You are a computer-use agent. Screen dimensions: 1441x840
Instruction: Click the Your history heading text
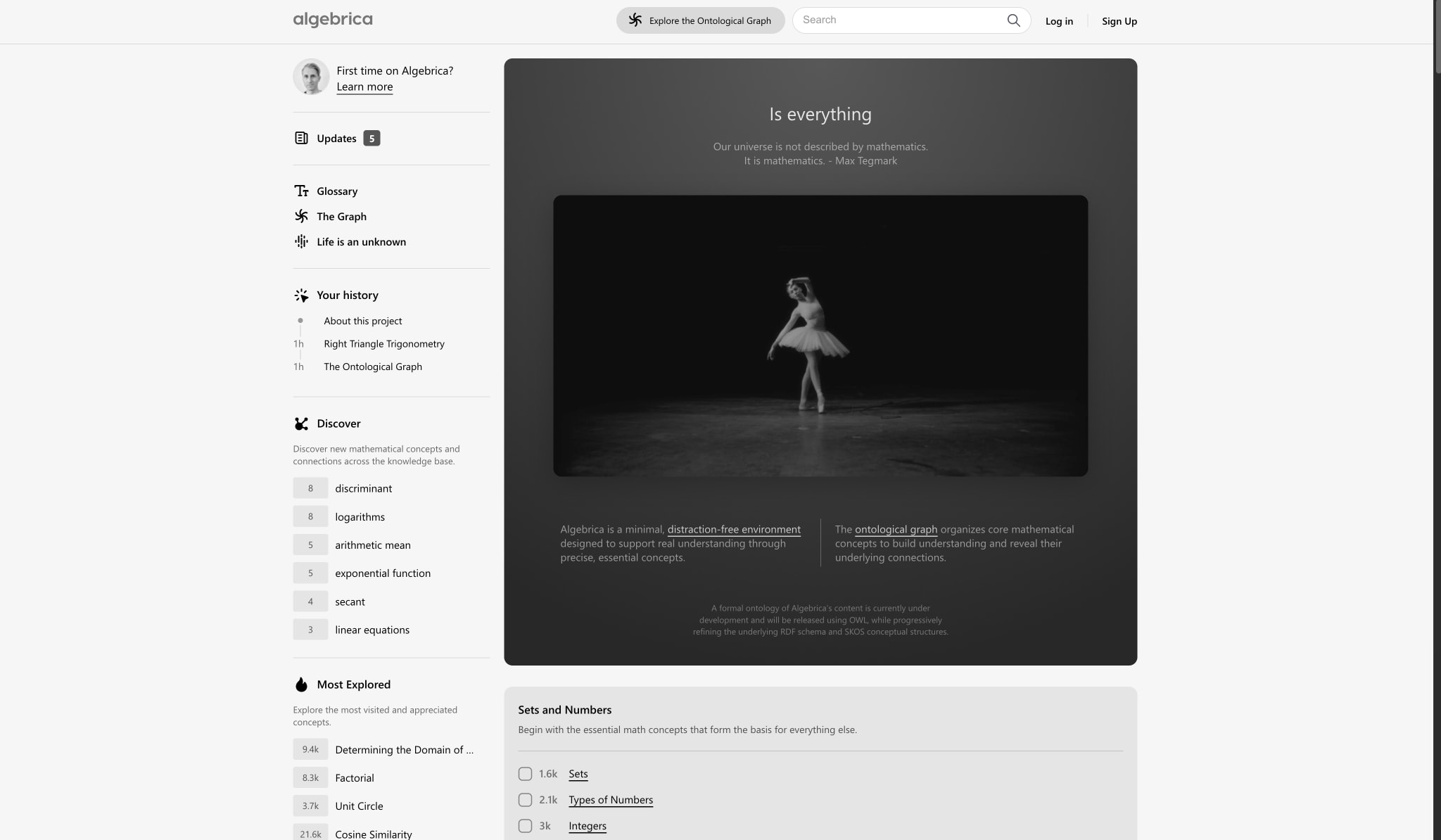(348, 295)
